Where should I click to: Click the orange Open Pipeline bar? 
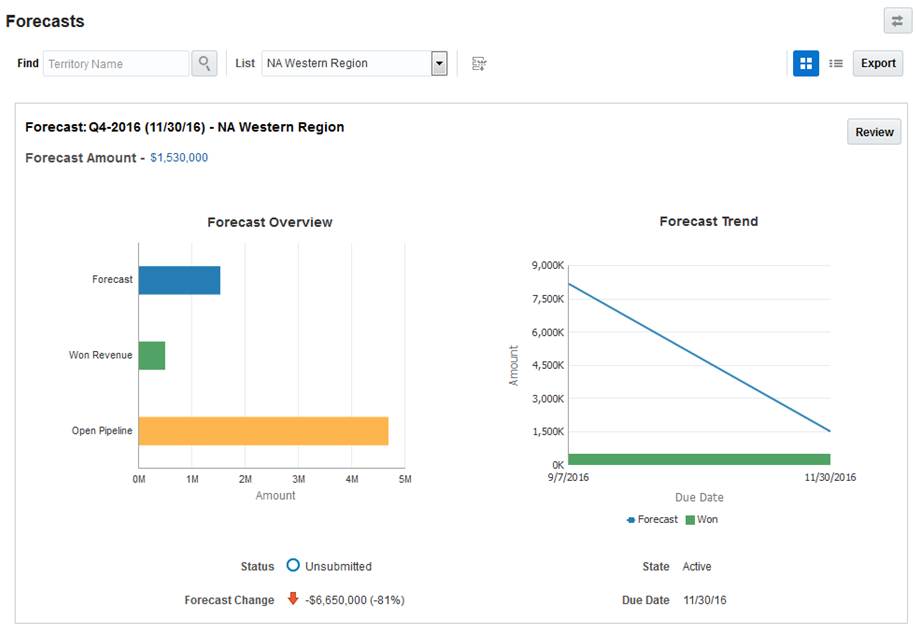click(263, 431)
